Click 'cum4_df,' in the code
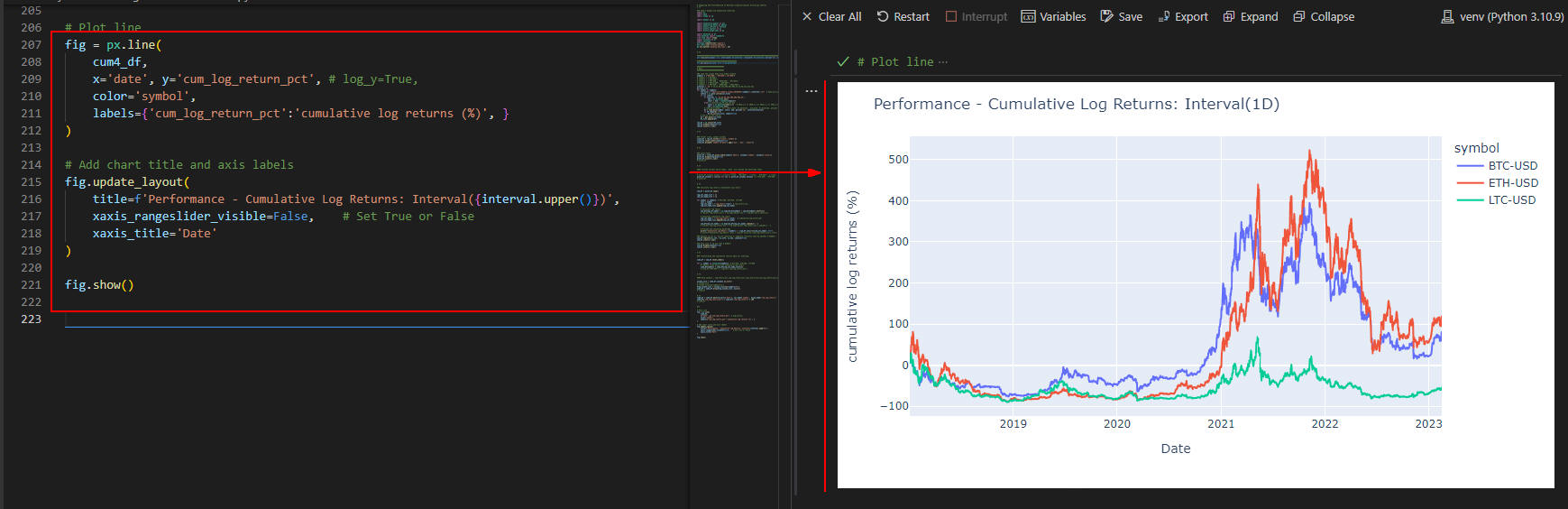Viewport: 1568px width, 509px height. pyautogui.click(x=120, y=61)
